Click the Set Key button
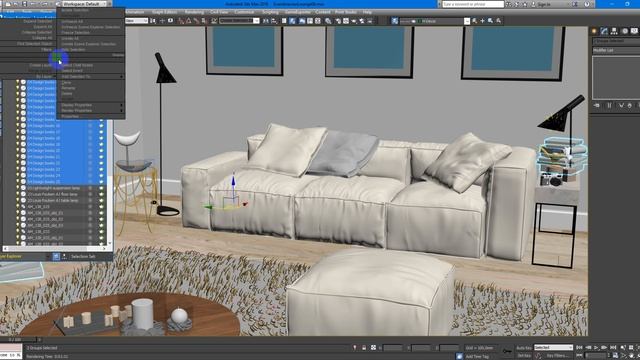This screenshot has width=640, height=360. click(x=524, y=356)
